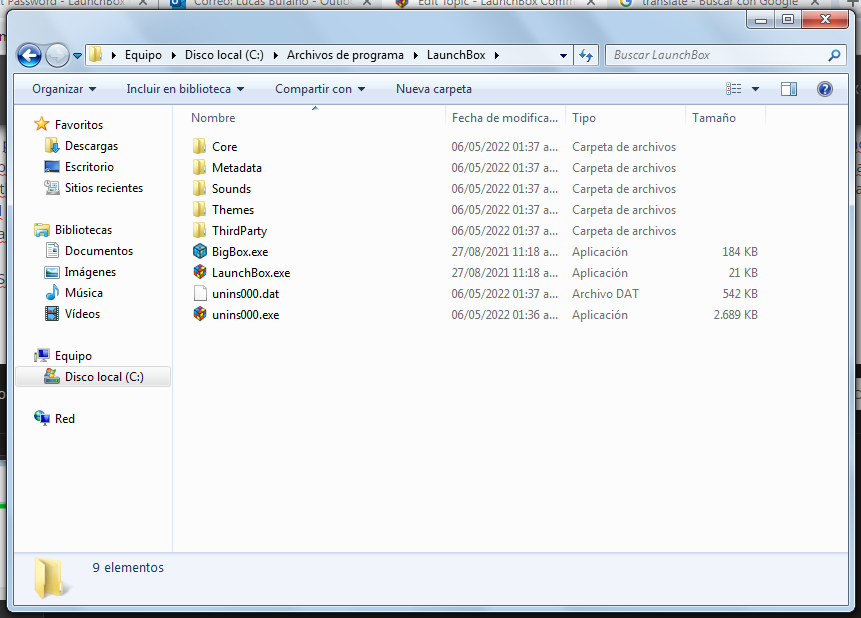Screen dimensions: 861x618
Task: Open the recent pages dropdown arrow
Action: tap(77, 55)
